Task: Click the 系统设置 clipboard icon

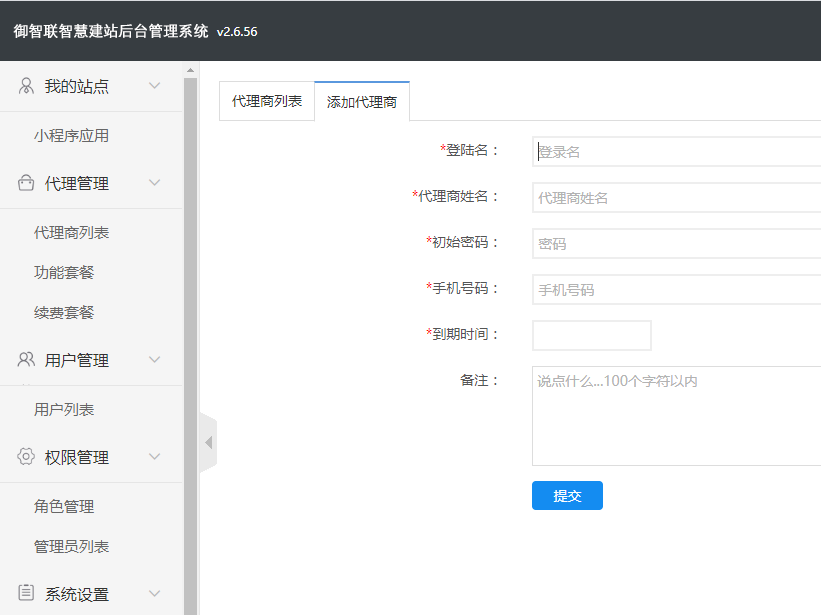Action: [x=27, y=594]
